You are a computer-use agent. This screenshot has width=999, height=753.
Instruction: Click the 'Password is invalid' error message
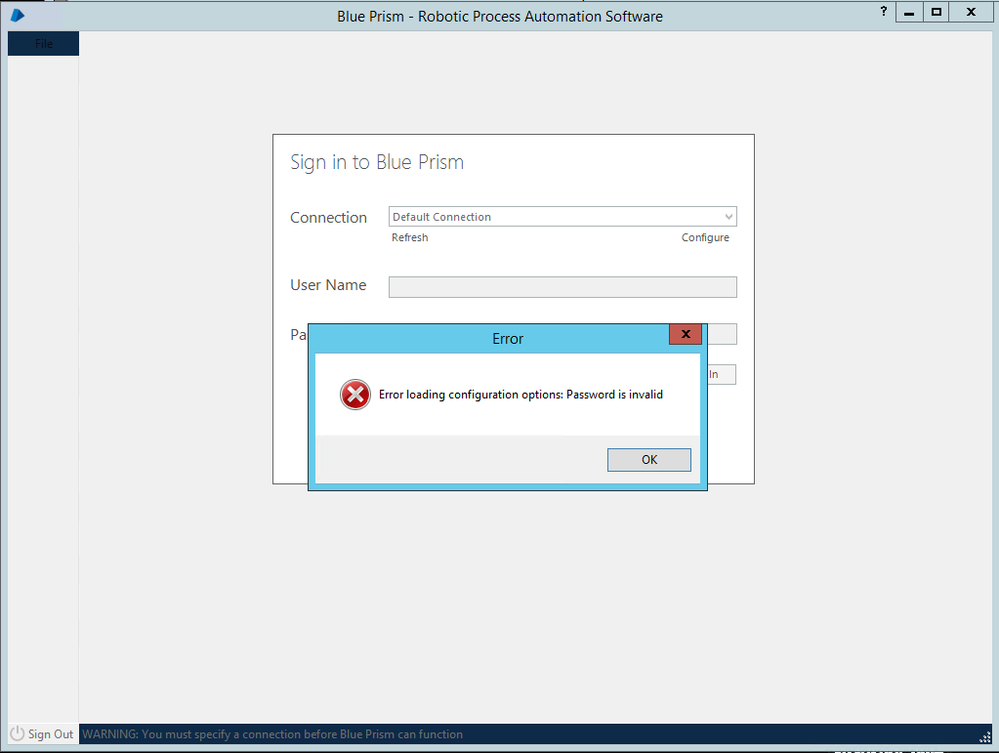coord(521,395)
